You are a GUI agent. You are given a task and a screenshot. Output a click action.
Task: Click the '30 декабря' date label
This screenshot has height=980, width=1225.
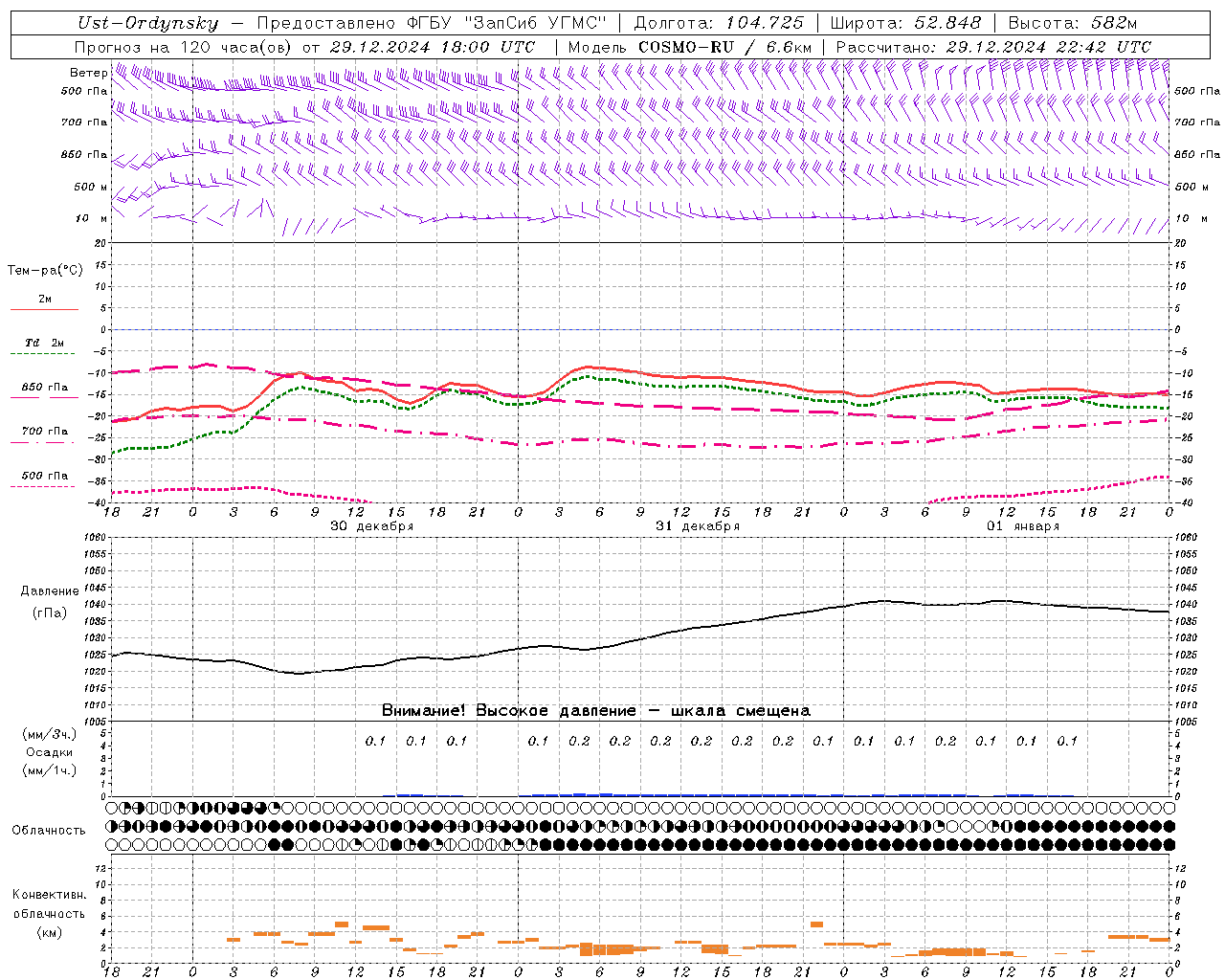[372, 526]
